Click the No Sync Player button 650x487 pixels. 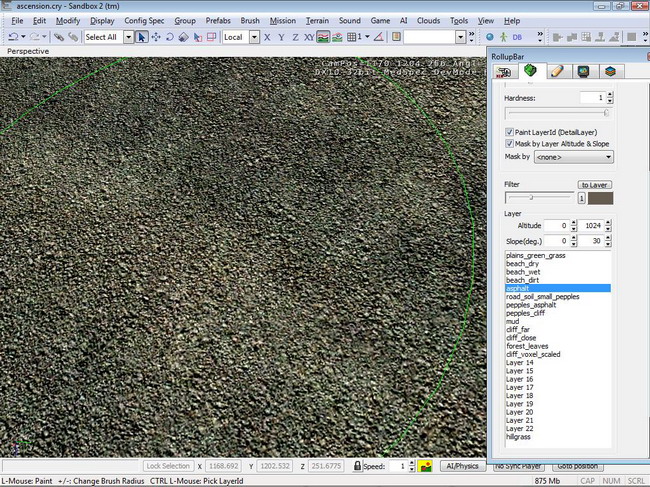[520, 467]
